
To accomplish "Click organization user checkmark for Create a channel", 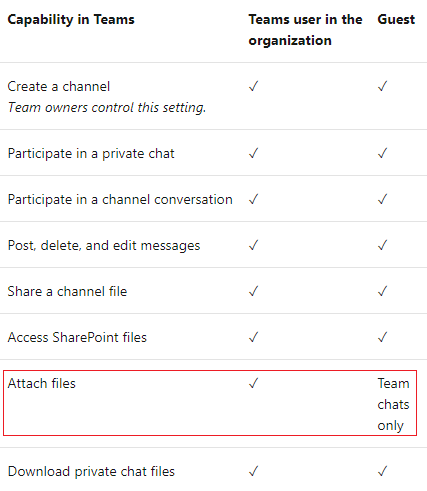I will [x=253, y=86].
